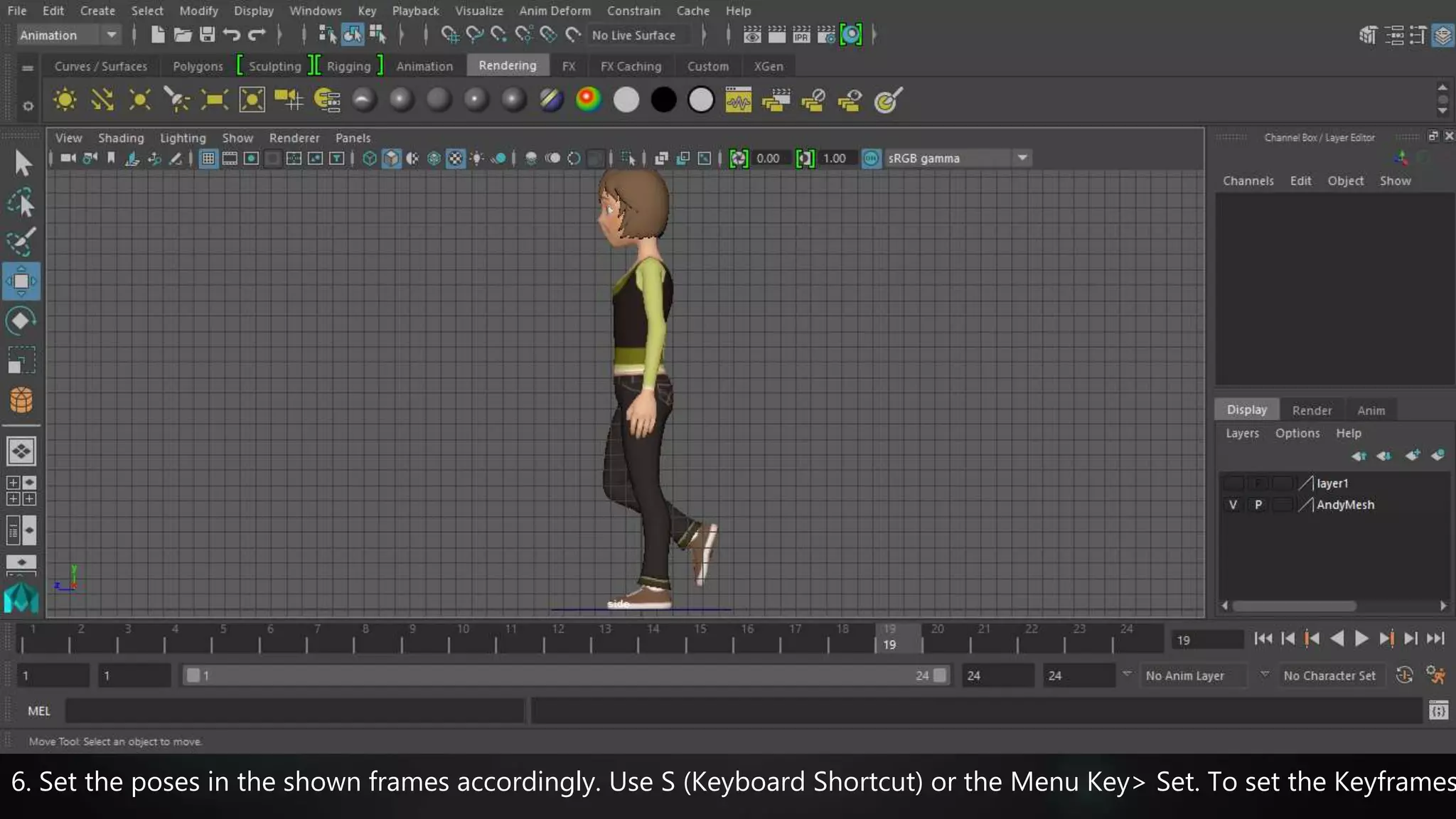The width and height of the screenshot is (1456, 819).
Task: Click the Save scene icon
Action: [207, 35]
